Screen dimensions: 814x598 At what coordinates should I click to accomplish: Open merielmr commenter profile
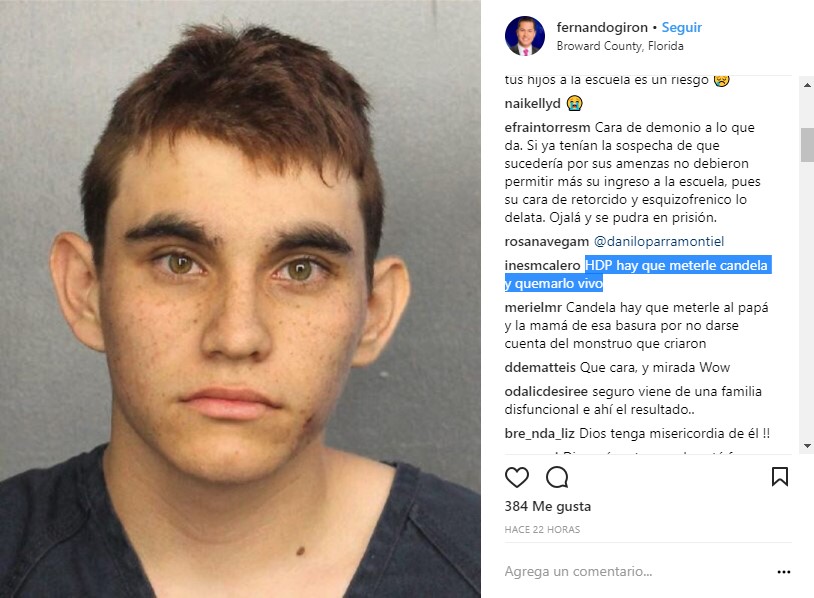click(533, 307)
